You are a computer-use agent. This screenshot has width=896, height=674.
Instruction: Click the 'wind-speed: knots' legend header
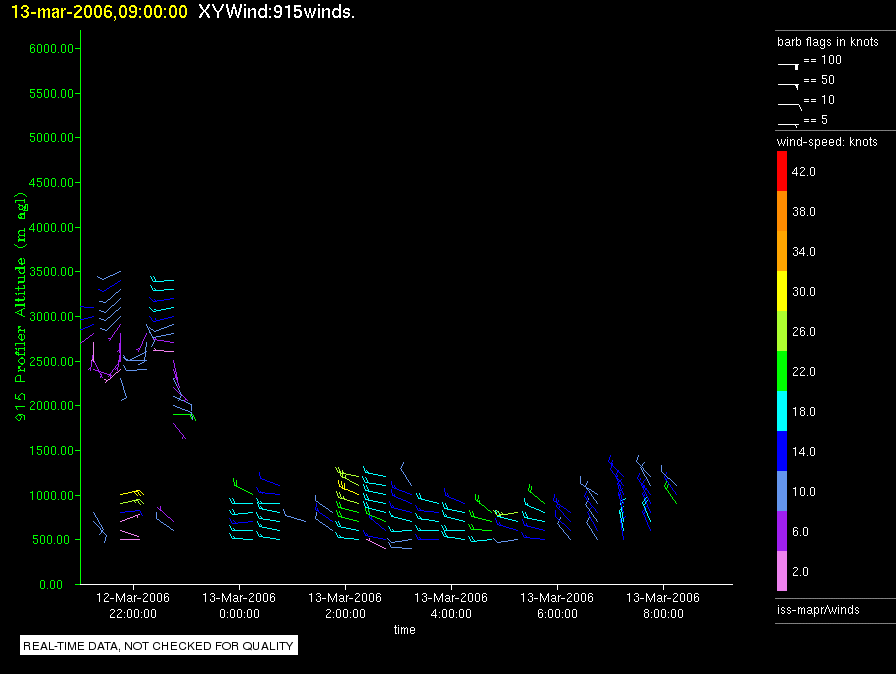(827, 142)
